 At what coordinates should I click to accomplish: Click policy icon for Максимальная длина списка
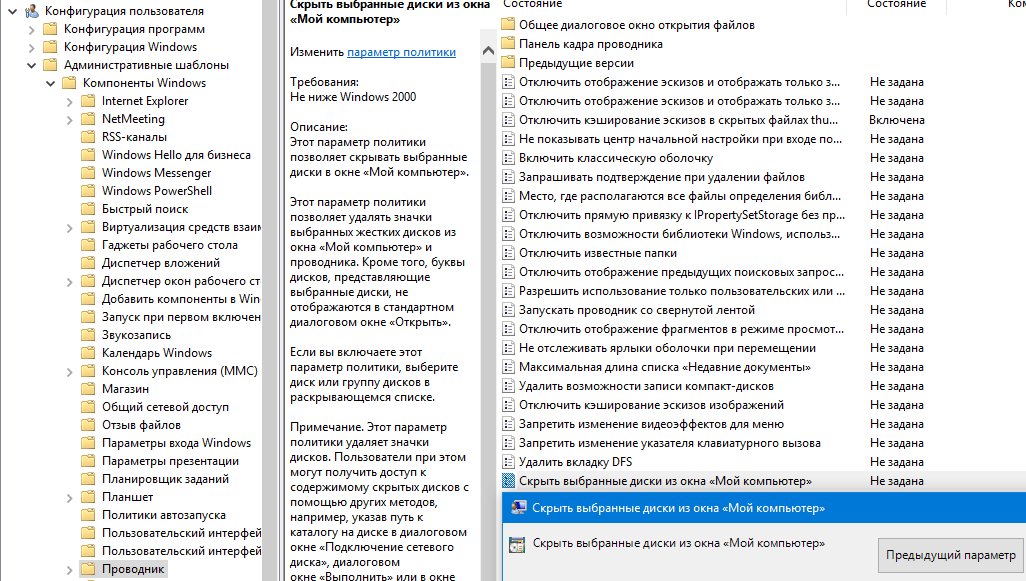508,366
